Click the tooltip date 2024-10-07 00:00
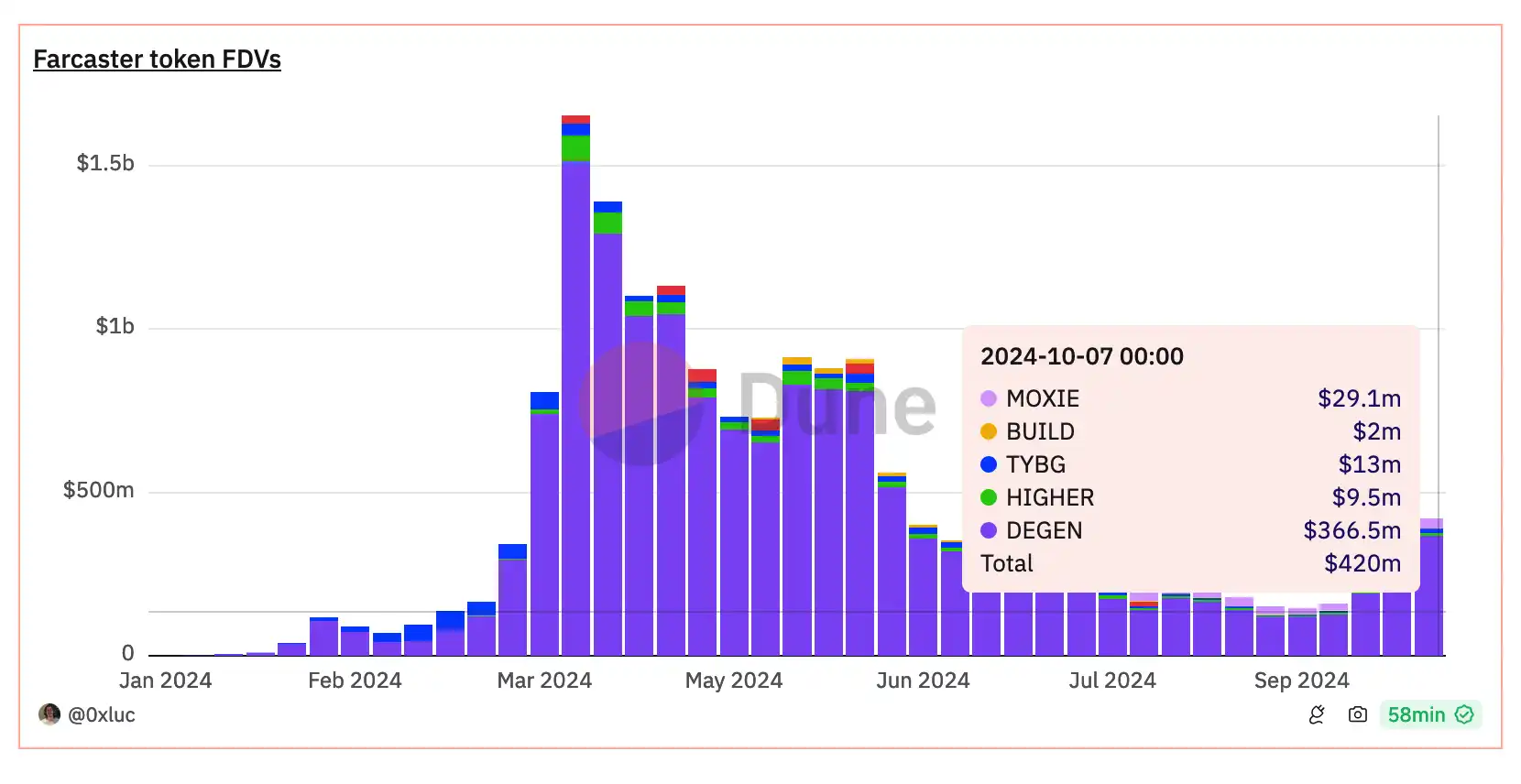This screenshot has height=784, width=1521. click(1081, 356)
